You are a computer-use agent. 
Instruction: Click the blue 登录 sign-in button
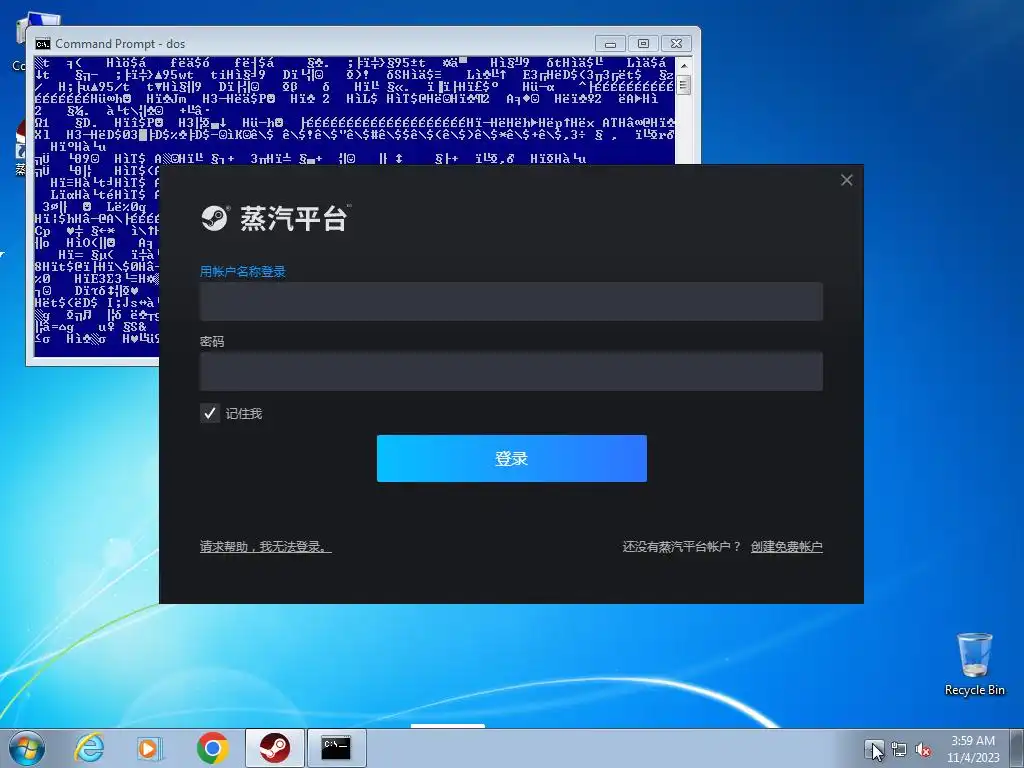(x=511, y=458)
